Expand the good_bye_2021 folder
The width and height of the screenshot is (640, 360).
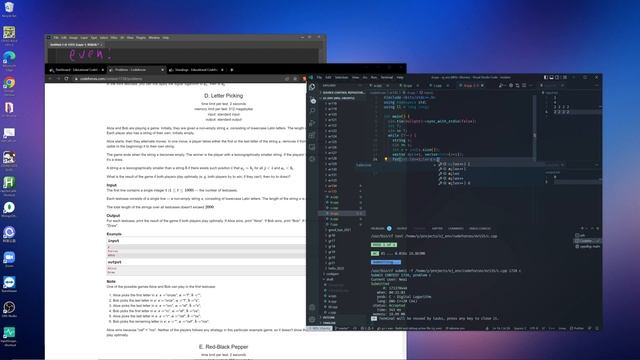tap(339, 230)
